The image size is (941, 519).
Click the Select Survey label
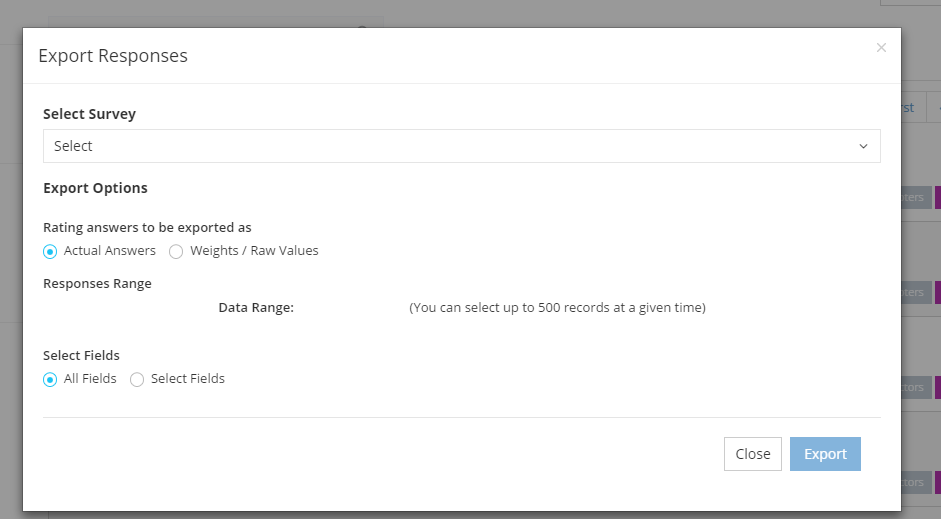[x=89, y=114]
